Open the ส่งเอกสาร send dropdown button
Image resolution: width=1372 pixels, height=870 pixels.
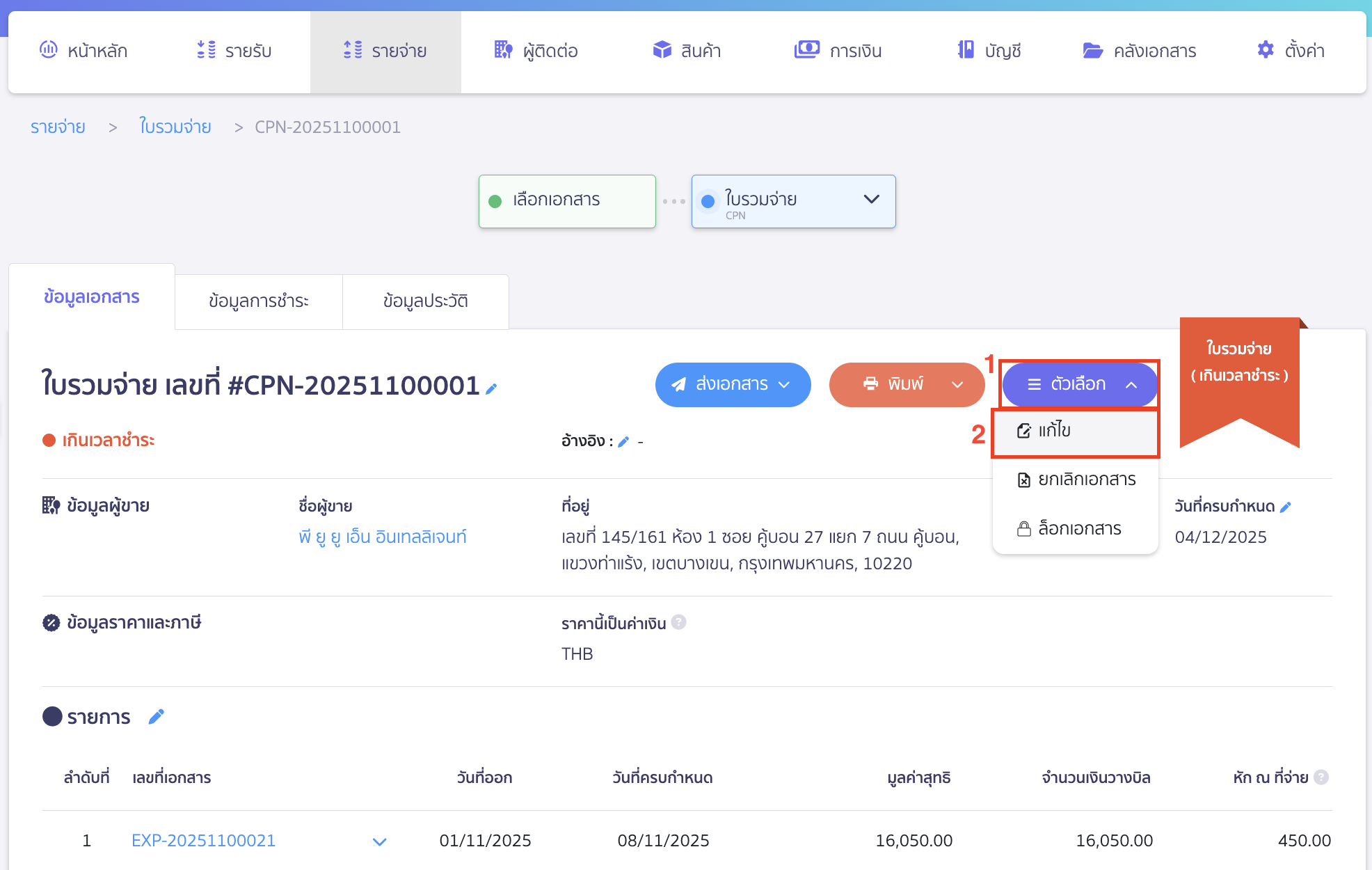click(733, 384)
